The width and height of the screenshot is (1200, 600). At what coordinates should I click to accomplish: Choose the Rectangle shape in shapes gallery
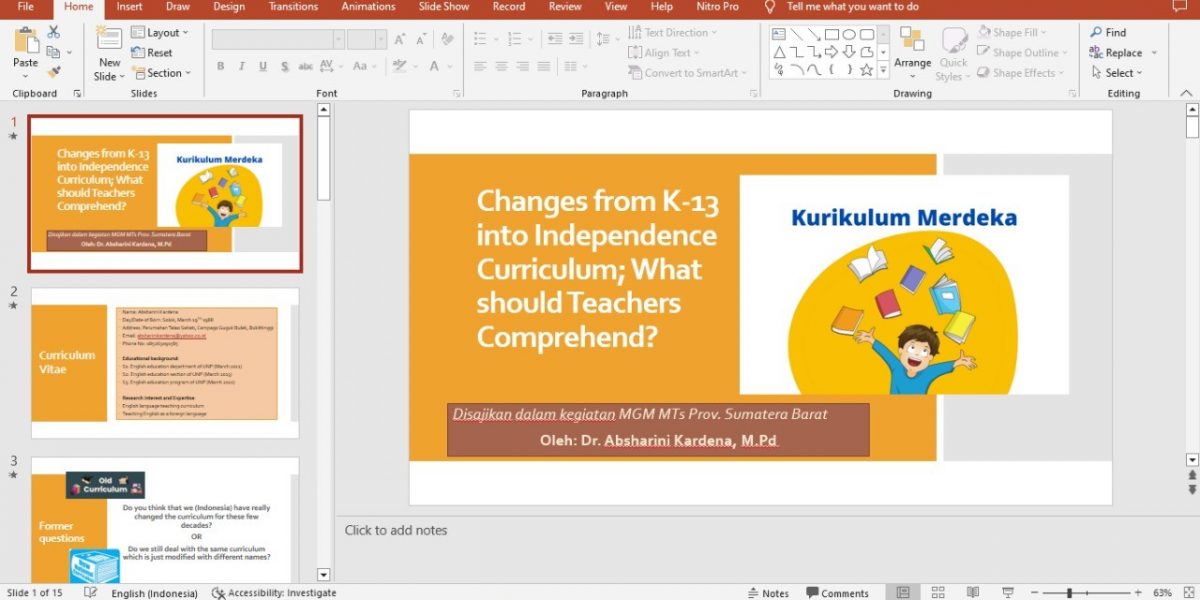coord(832,34)
